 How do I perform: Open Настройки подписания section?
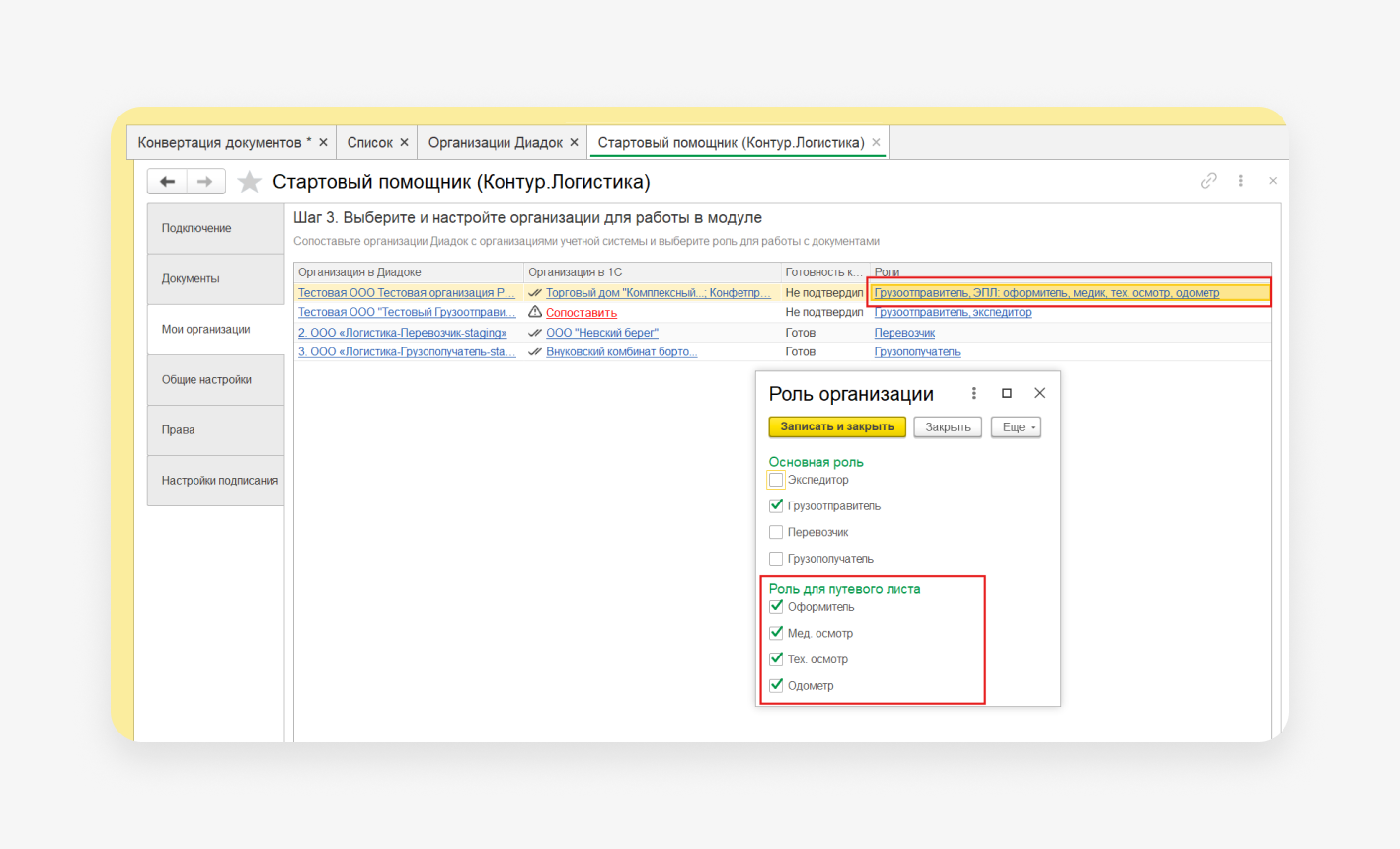[x=215, y=481]
